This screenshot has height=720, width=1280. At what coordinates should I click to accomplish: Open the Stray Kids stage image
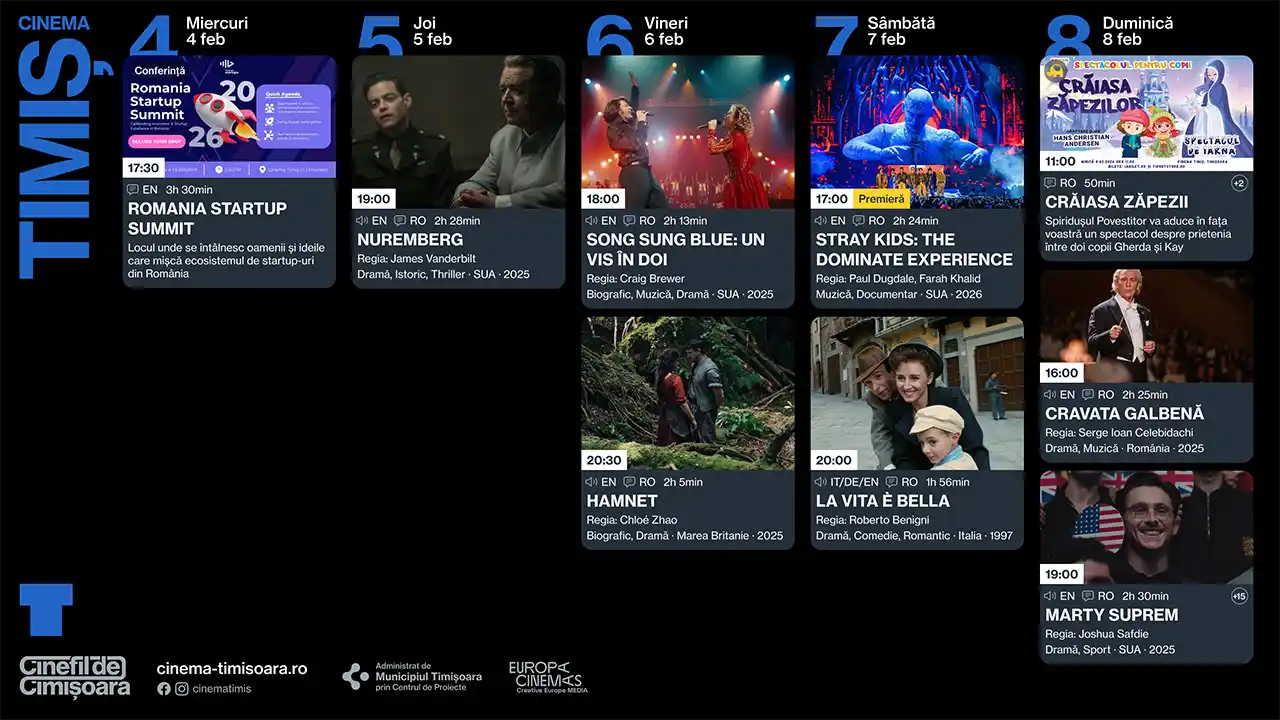click(917, 131)
